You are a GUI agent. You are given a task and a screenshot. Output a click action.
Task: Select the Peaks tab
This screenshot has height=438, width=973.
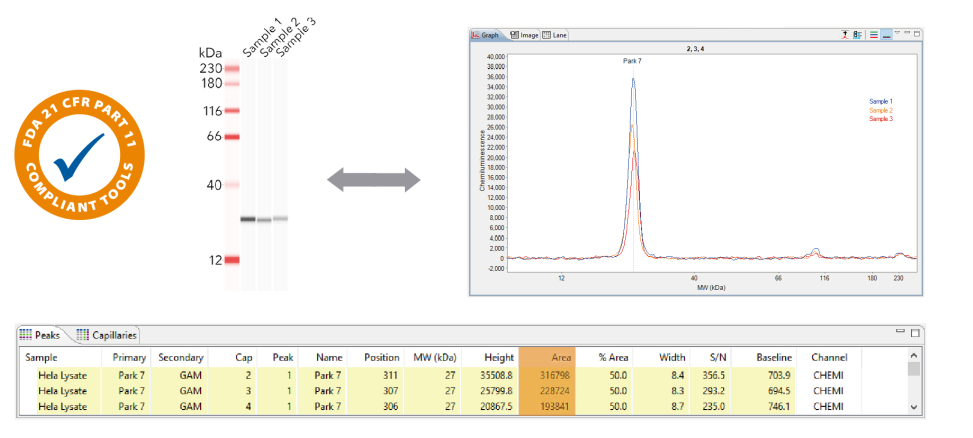pyautogui.click(x=42, y=335)
